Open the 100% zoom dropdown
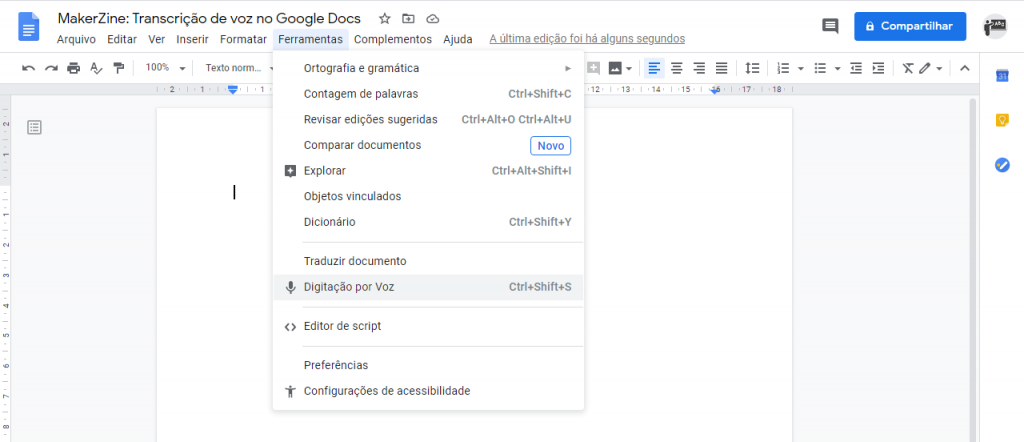 pyautogui.click(x=166, y=68)
